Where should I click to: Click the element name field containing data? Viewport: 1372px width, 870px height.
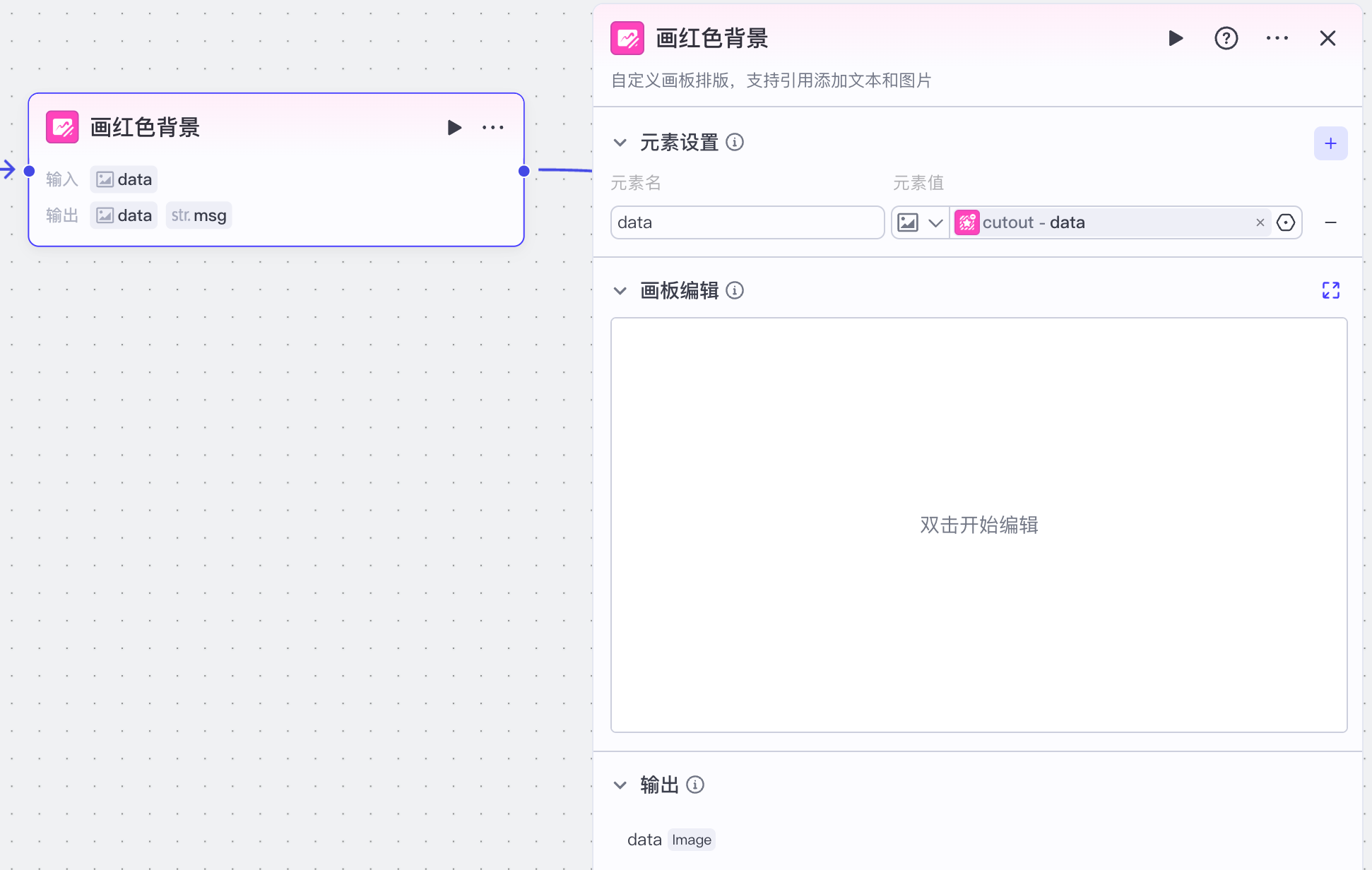coord(747,222)
